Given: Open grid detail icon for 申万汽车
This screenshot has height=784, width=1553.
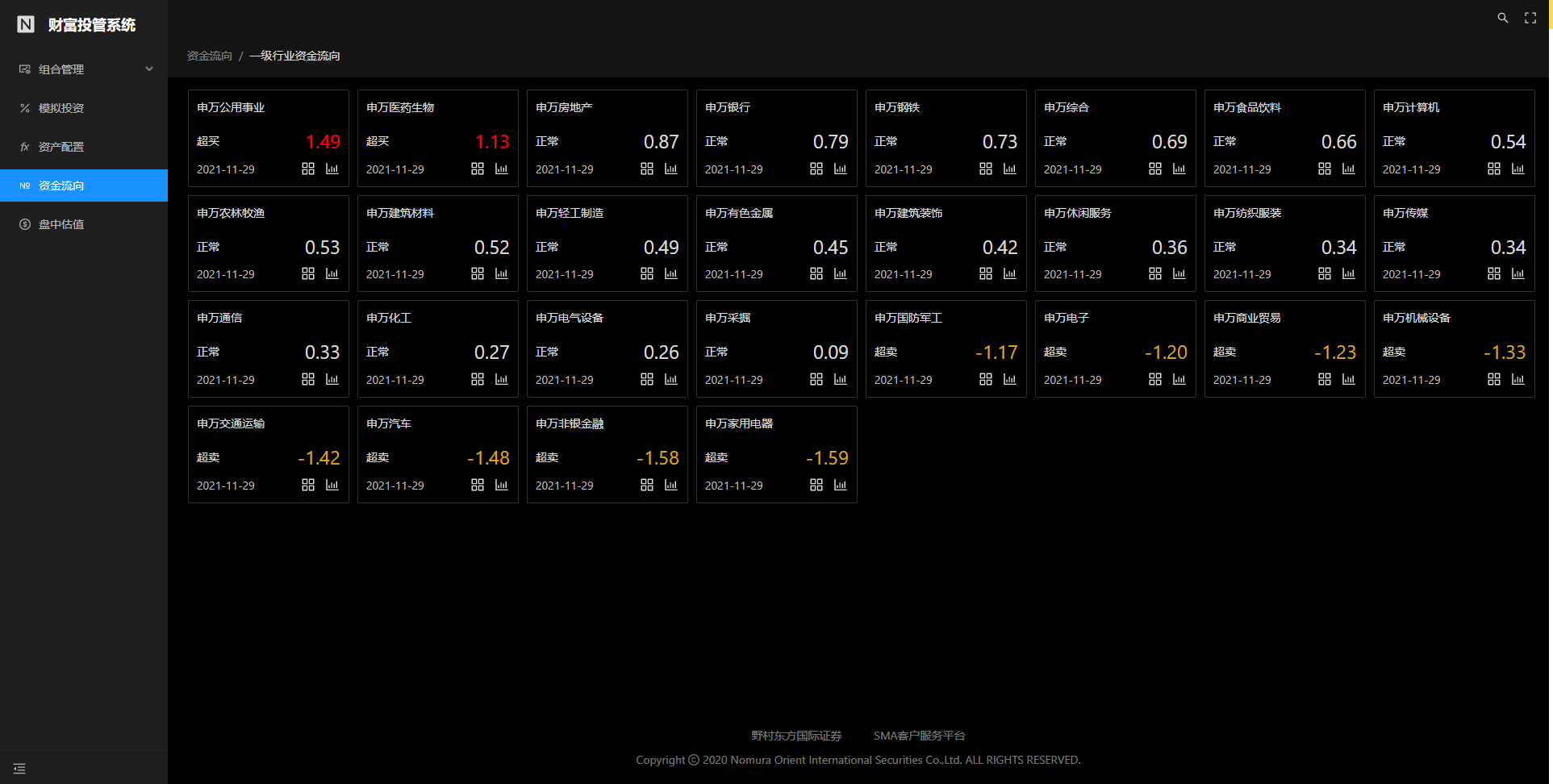Looking at the screenshot, I should coord(478,485).
